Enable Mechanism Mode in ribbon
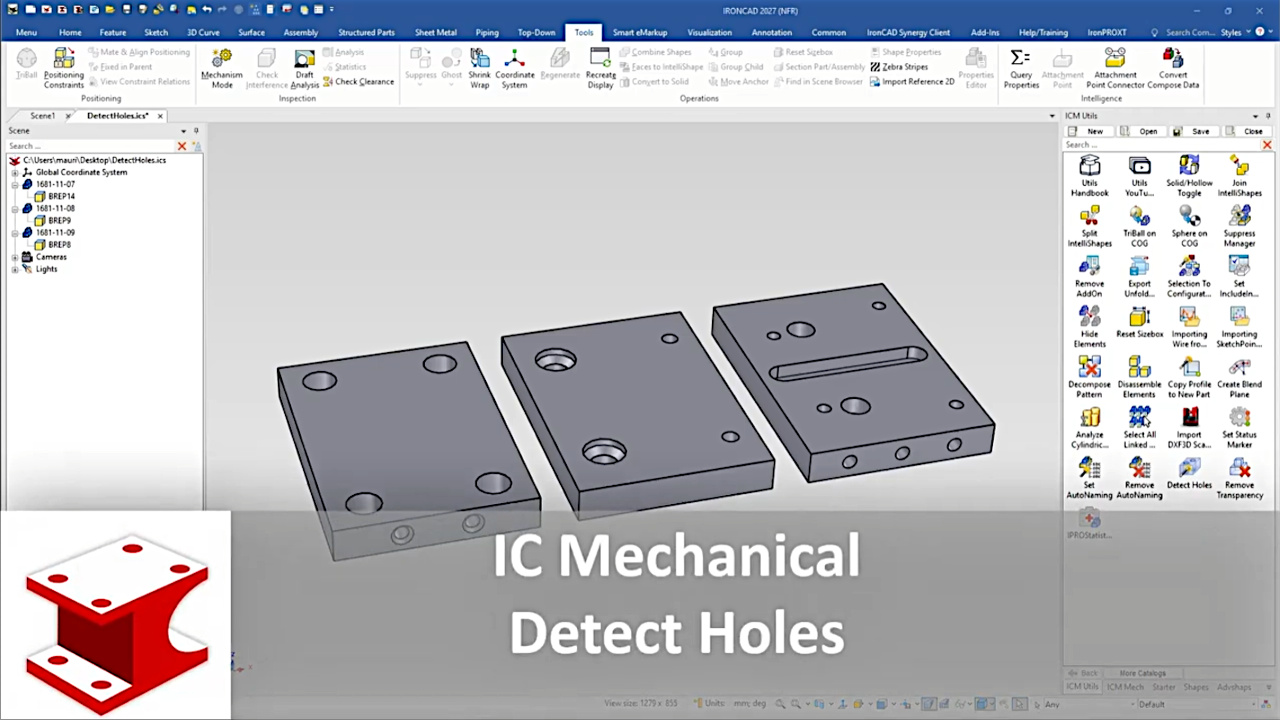This screenshot has height=720, width=1280. coord(222,68)
